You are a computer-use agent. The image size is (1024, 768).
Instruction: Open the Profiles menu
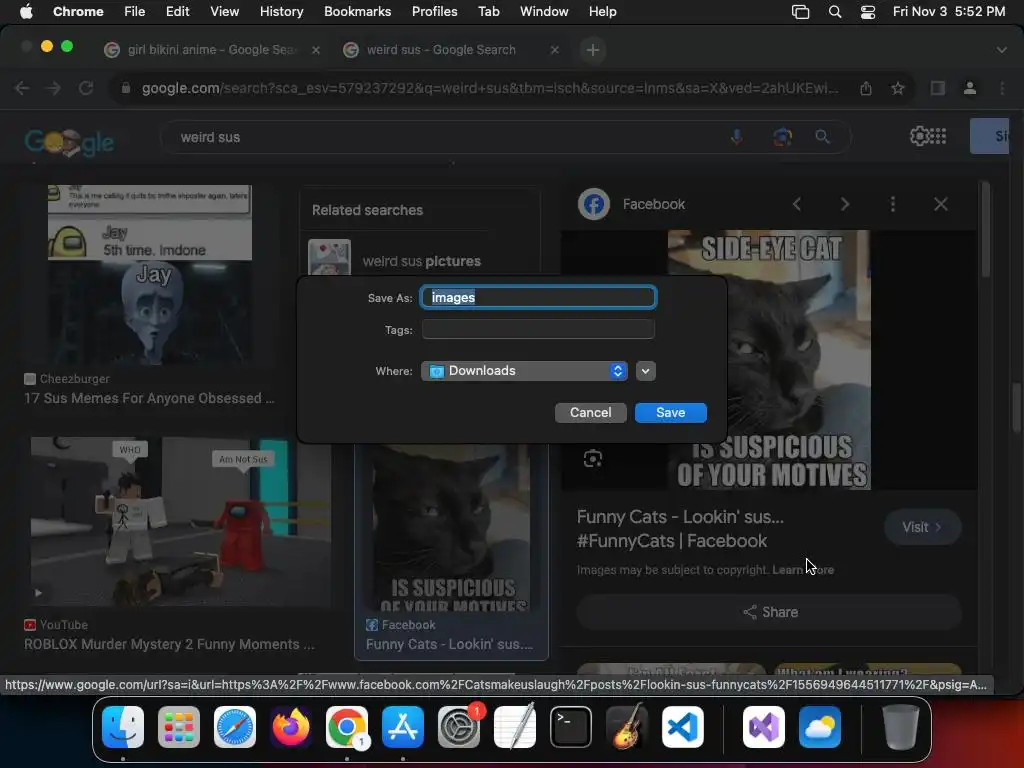click(434, 11)
